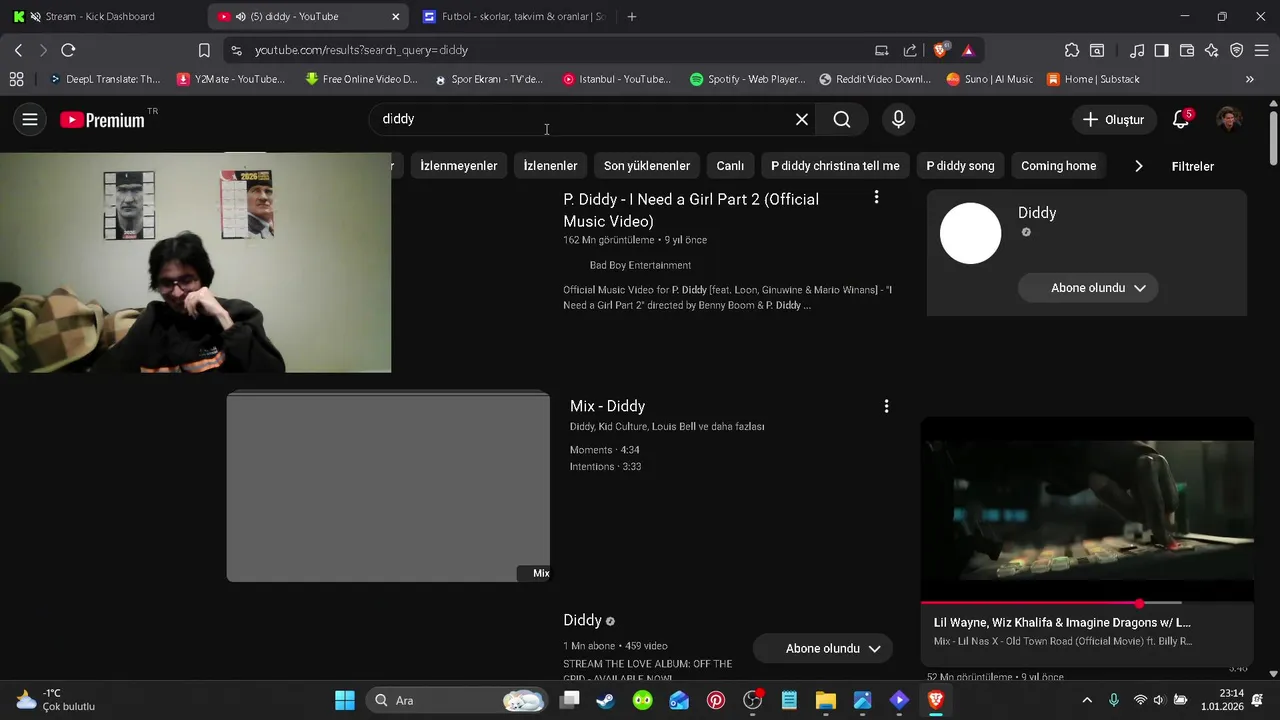1280x720 pixels.
Task: Open Pinterest from taskbar
Action: 716,700
